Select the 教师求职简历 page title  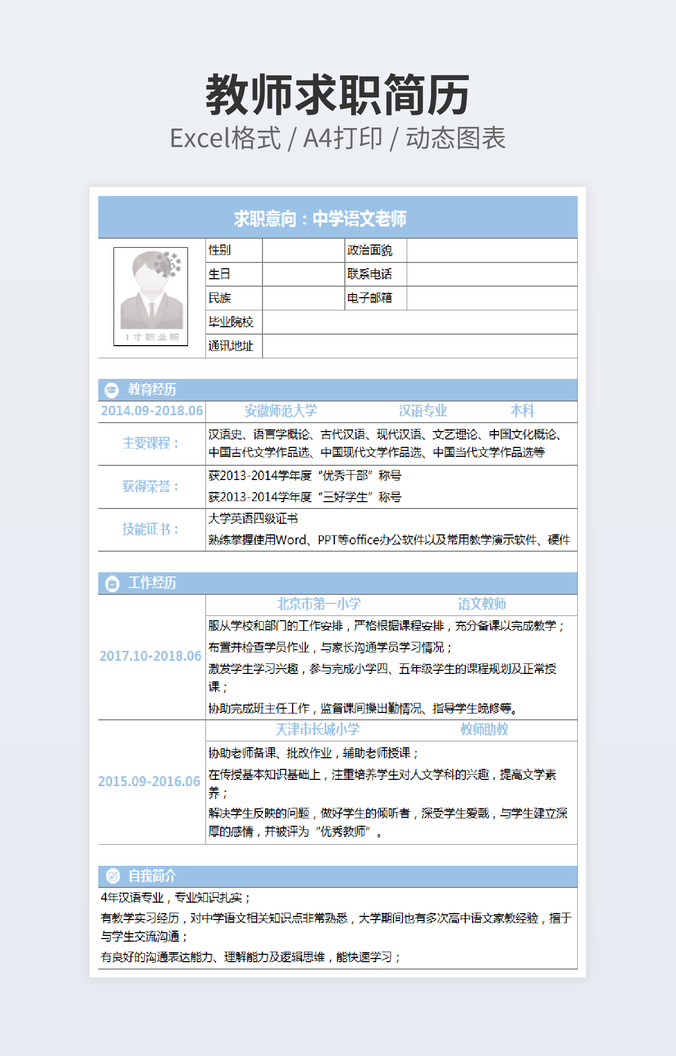(338, 96)
